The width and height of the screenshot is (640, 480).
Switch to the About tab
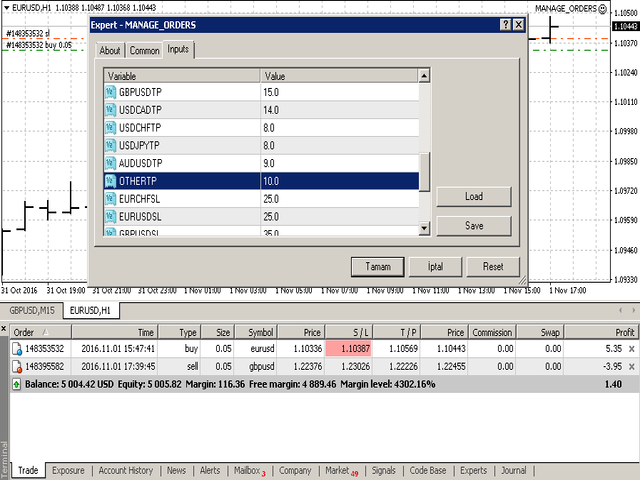point(110,51)
